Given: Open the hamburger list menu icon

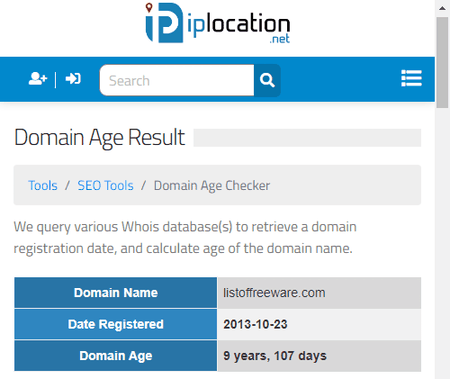Looking at the screenshot, I should pyautogui.click(x=411, y=79).
